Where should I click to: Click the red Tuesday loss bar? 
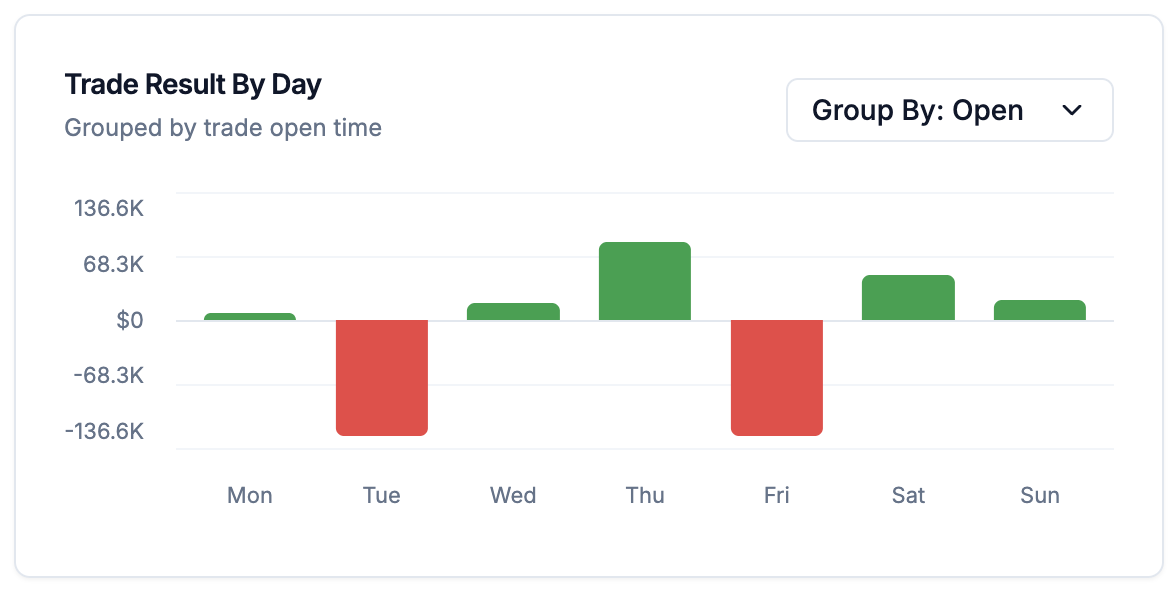click(381, 377)
